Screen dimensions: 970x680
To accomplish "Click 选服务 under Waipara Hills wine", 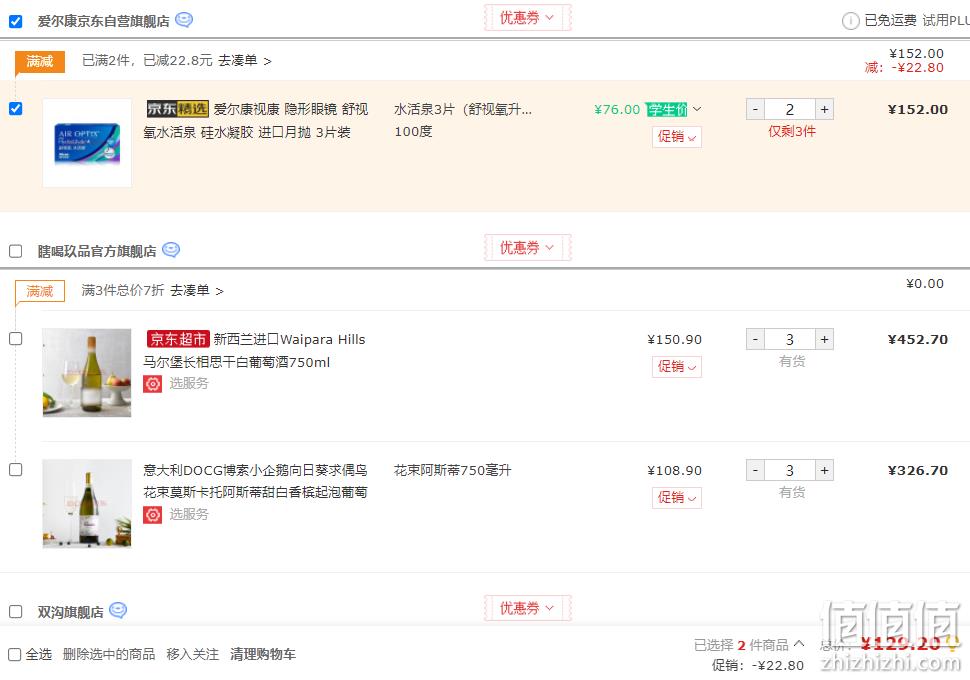I will coord(189,384).
